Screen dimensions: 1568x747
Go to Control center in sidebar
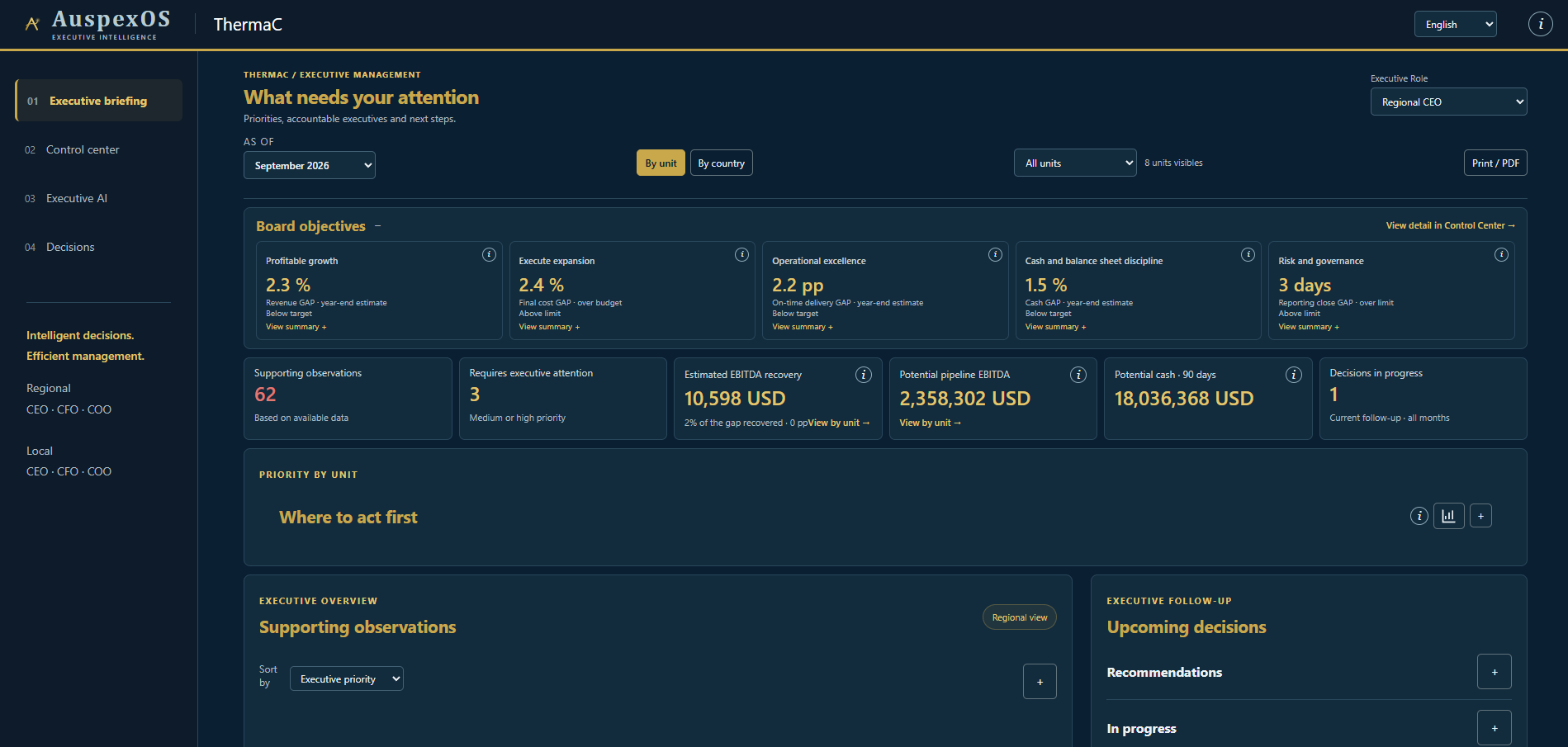point(83,149)
